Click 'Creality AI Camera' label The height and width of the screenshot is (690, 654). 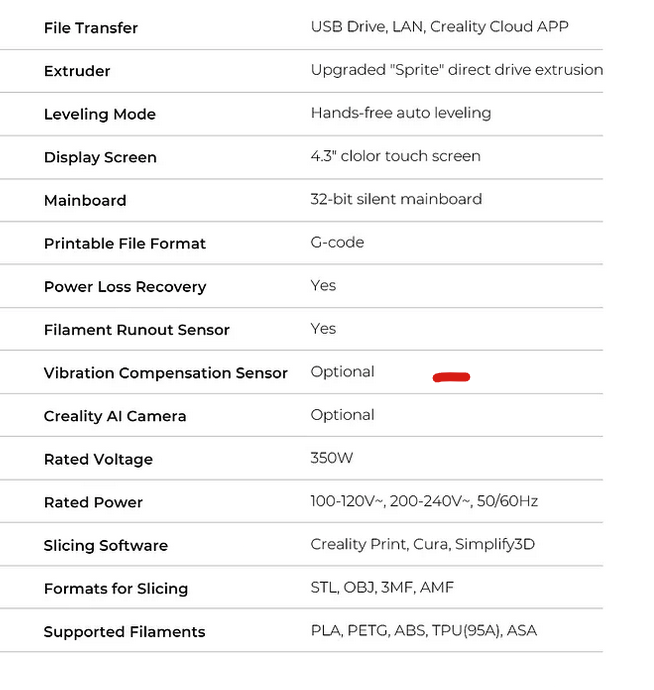point(115,416)
